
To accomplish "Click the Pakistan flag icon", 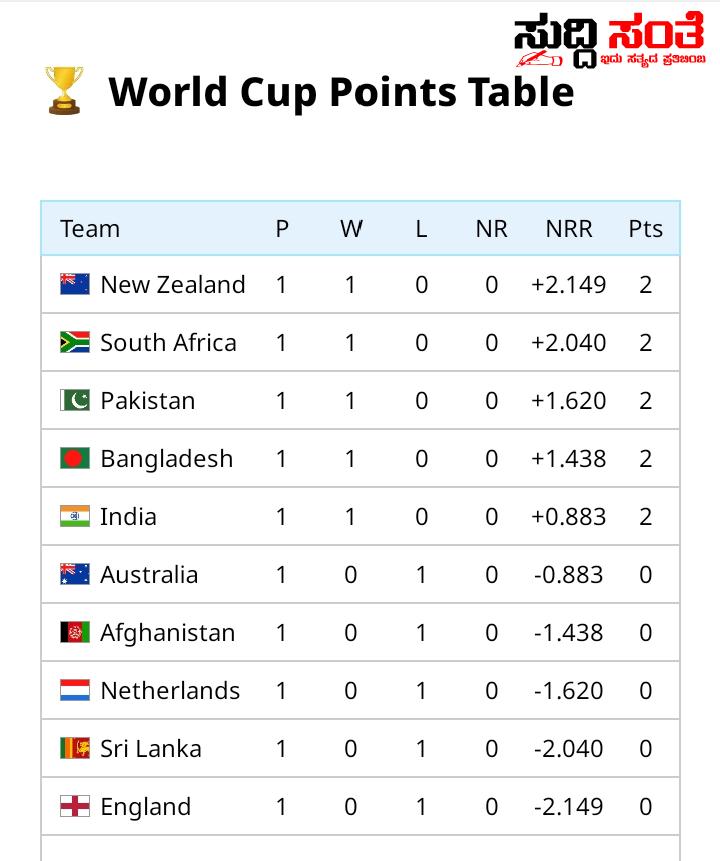I will click(x=75, y=400).
